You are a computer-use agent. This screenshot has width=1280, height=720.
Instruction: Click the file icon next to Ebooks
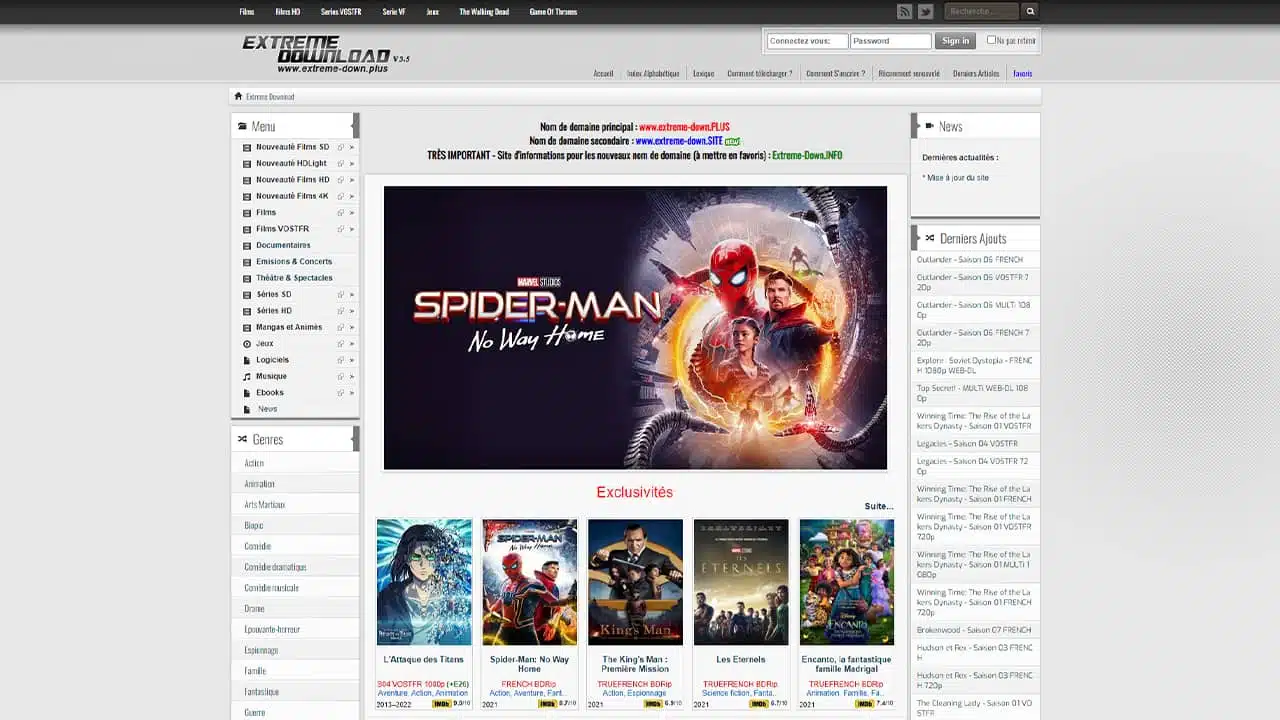(247, 392)
